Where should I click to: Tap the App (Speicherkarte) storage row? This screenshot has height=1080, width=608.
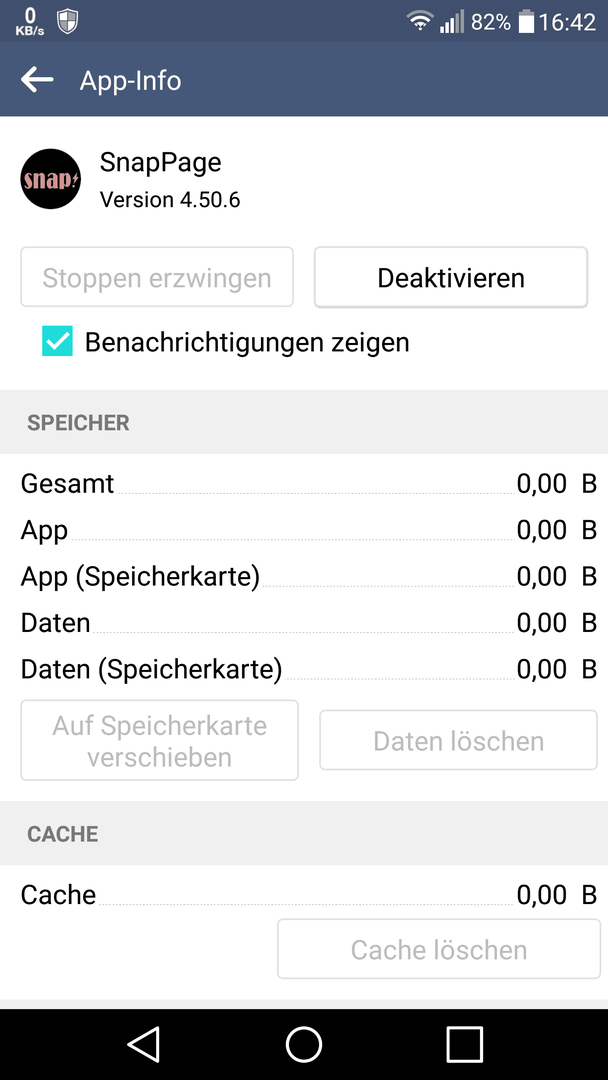coord(308,577)
